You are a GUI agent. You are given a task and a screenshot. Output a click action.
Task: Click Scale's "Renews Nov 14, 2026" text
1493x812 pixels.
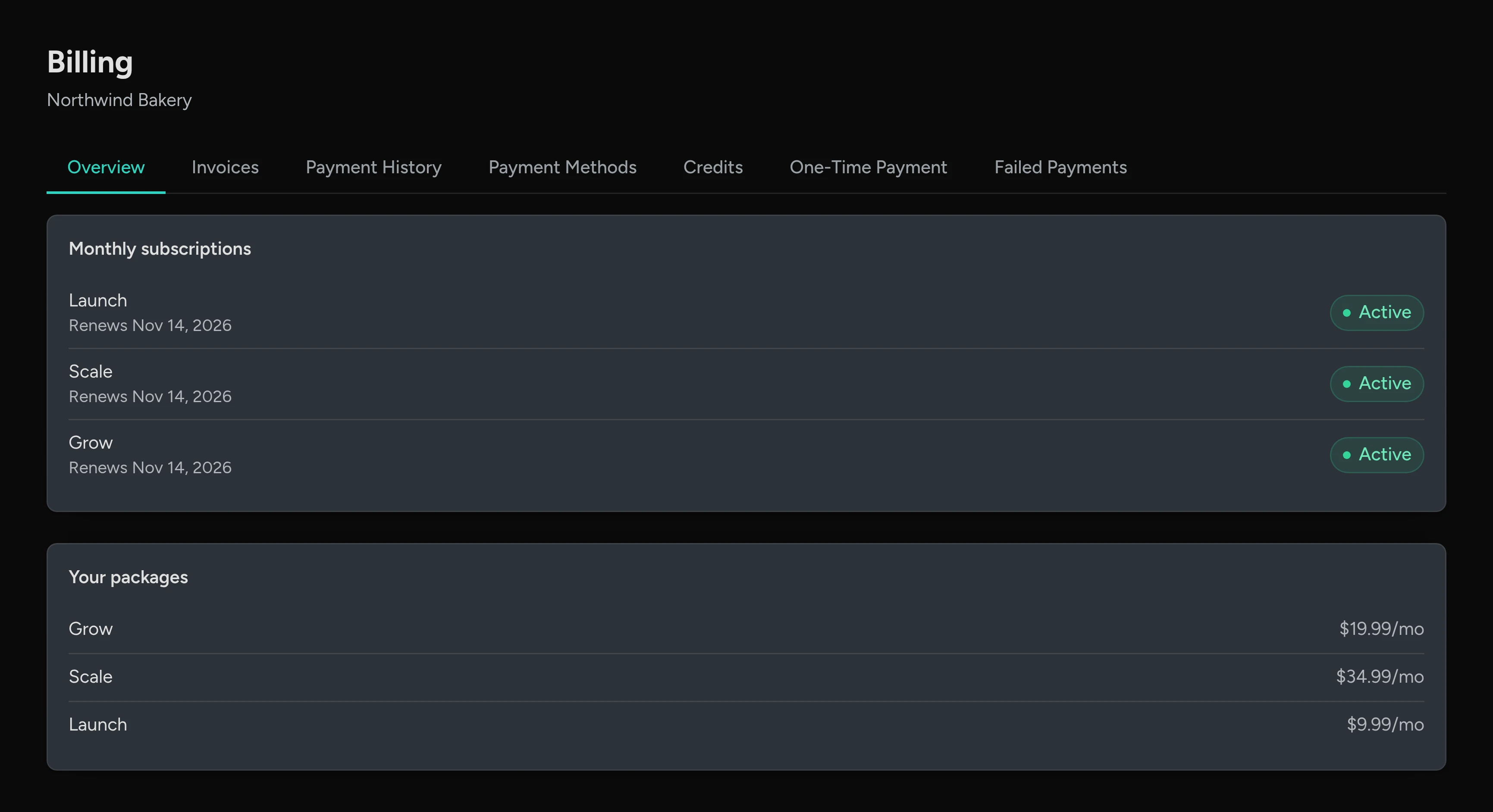[x=150, y=397]
